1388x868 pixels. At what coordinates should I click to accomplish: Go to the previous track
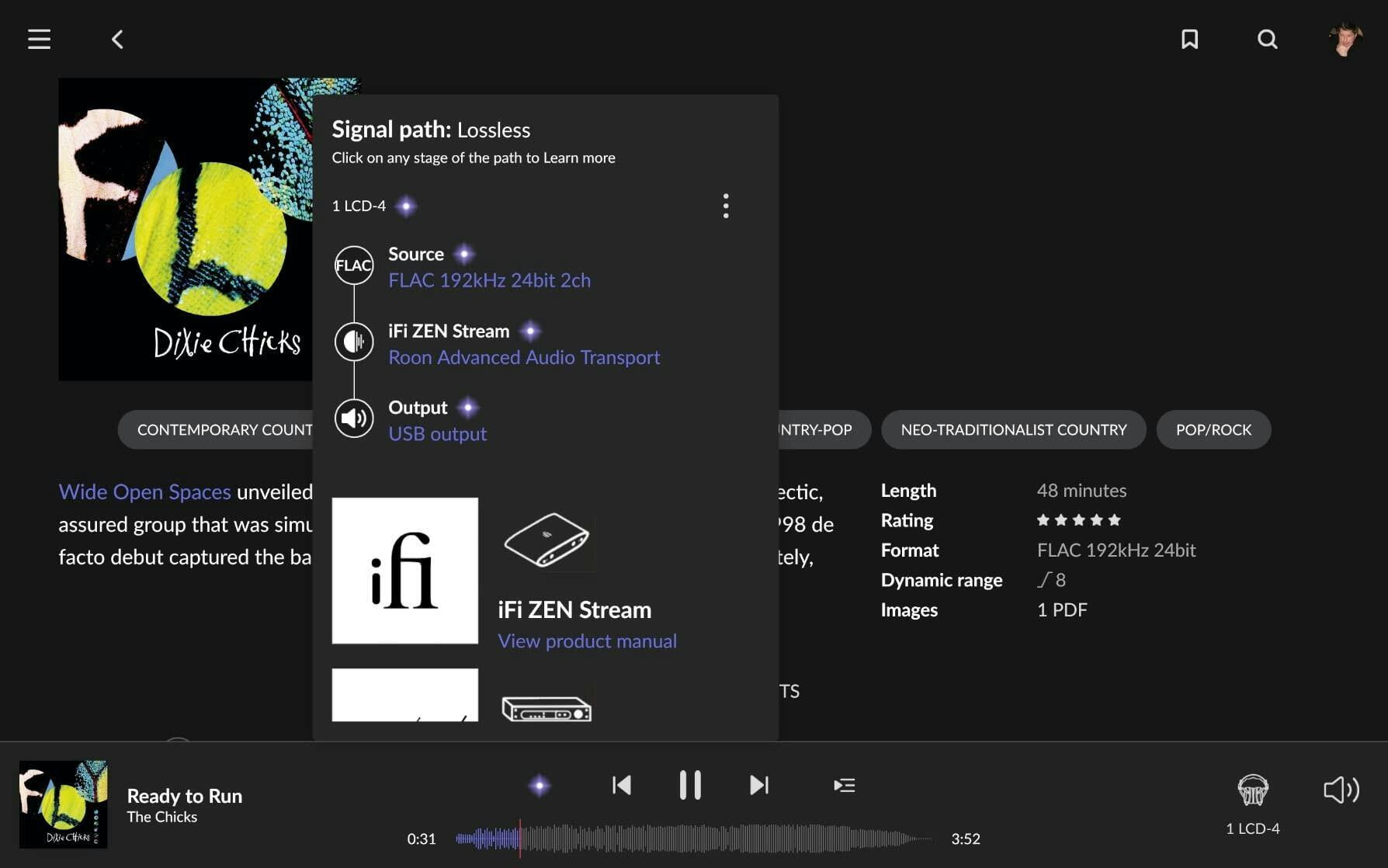click(621, 786)
